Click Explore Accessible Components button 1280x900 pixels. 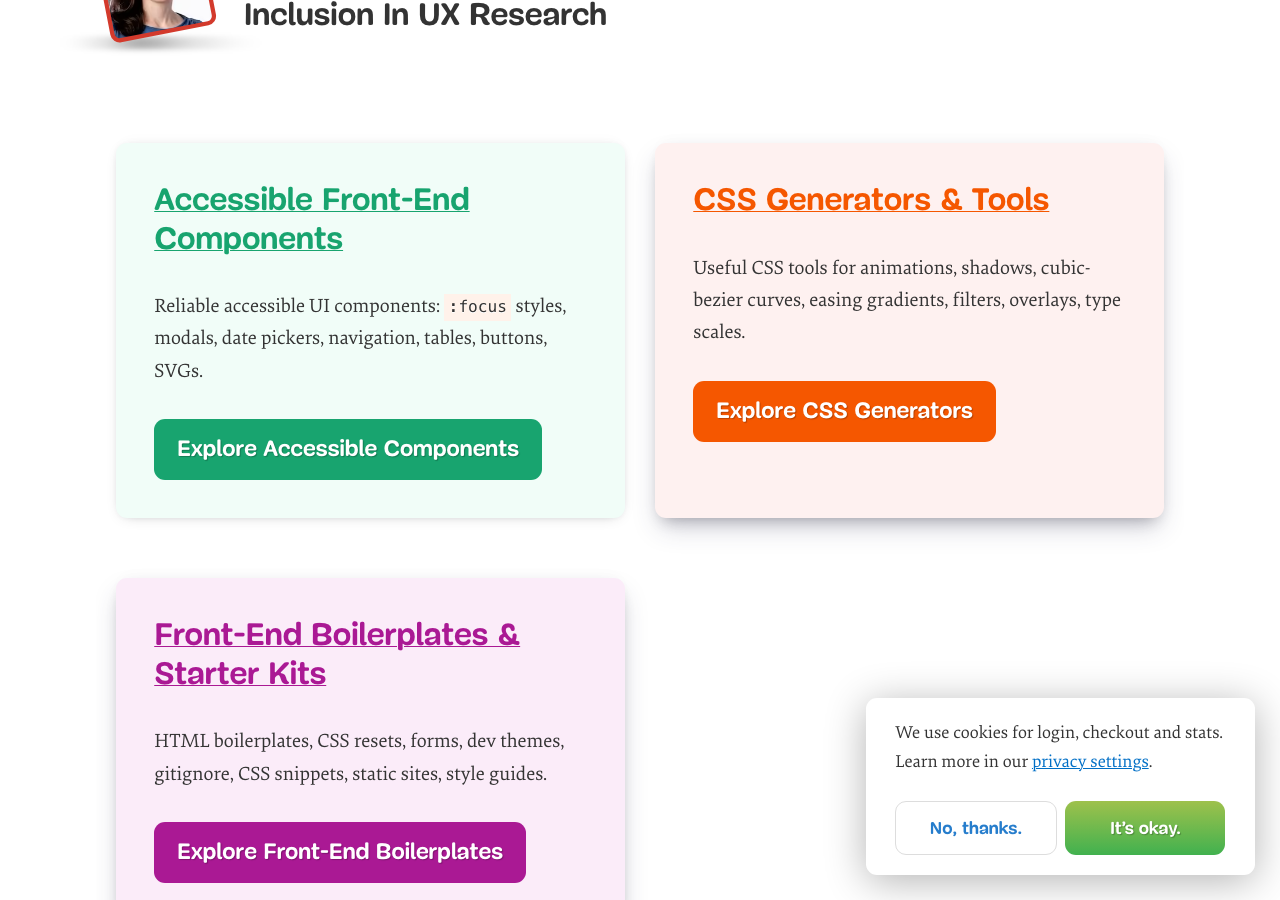348,449
